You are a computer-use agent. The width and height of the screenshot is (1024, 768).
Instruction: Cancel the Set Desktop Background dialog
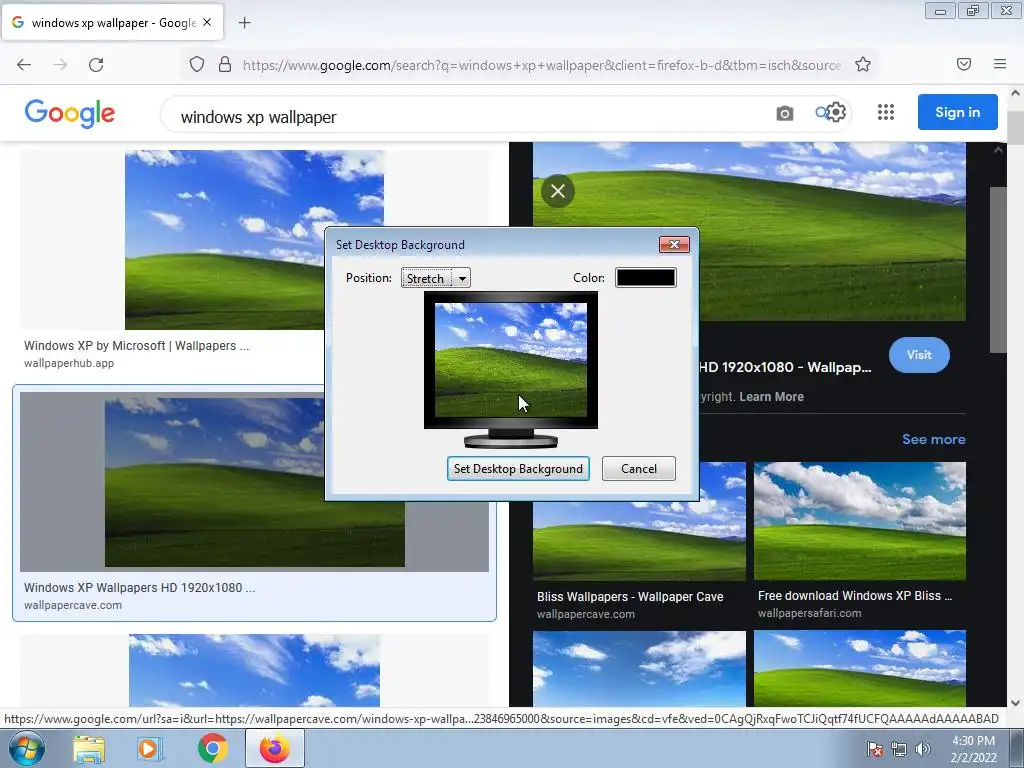click(x=639, y=469)
